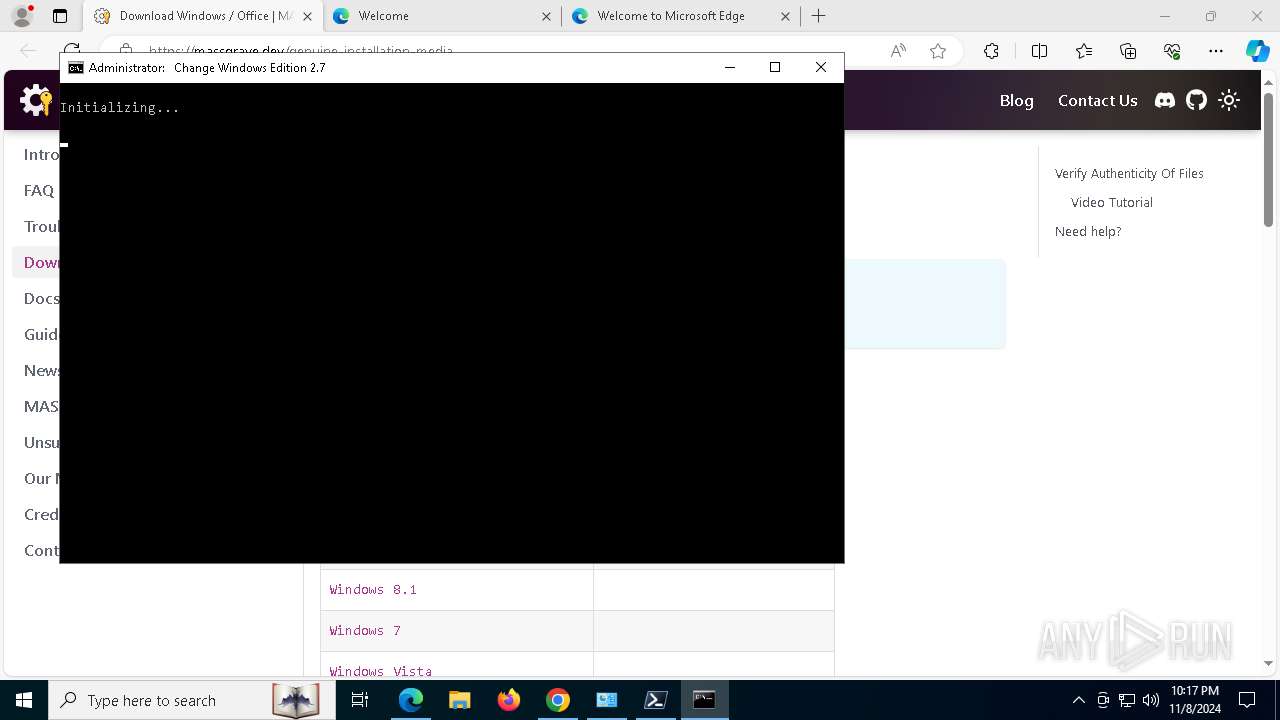The width and height of the screenshot is (1280, 720).
Task: Switch to the Welcome tab
Action: (442, 16)
